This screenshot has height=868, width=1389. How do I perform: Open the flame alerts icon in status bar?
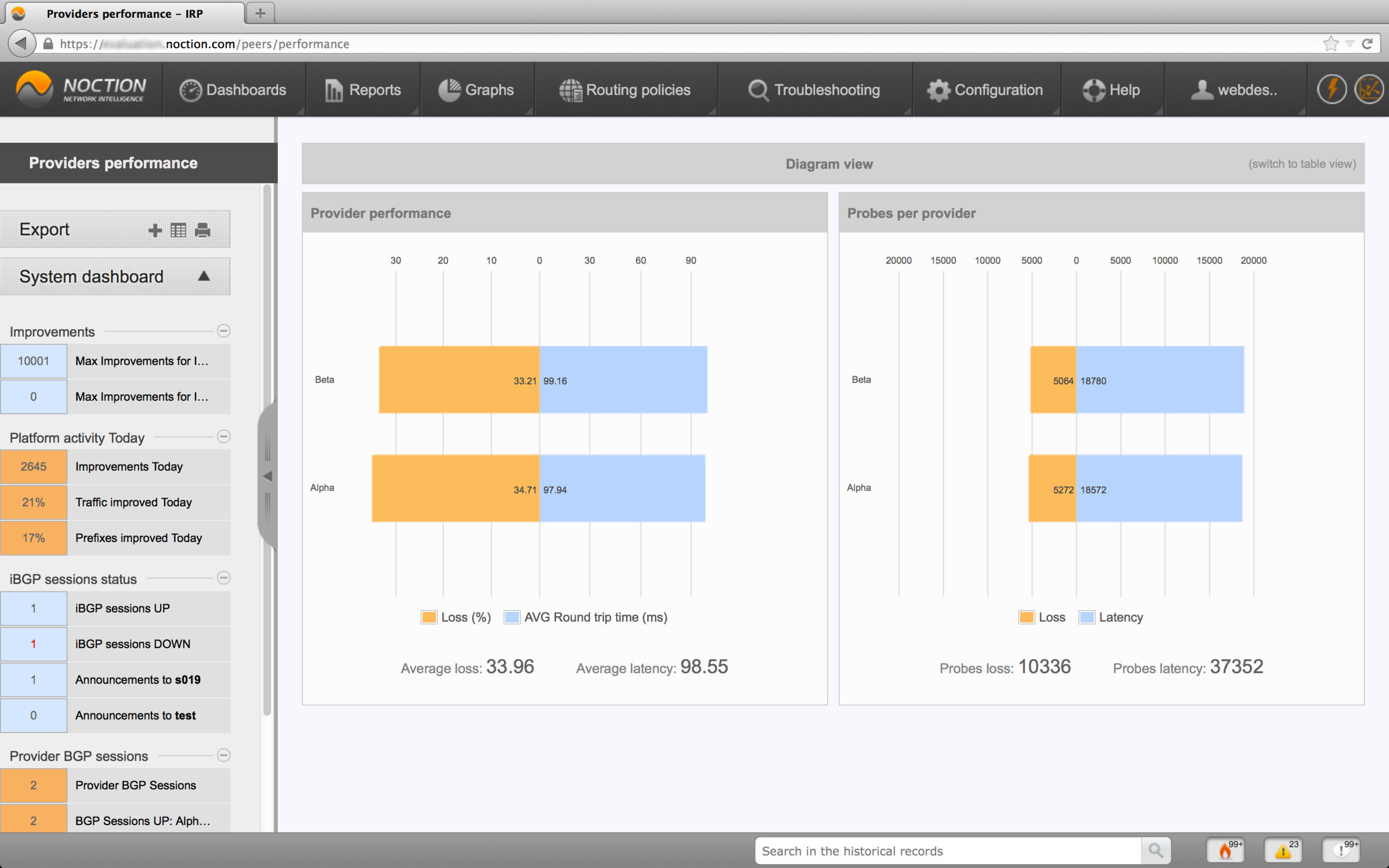(1226, 850)
